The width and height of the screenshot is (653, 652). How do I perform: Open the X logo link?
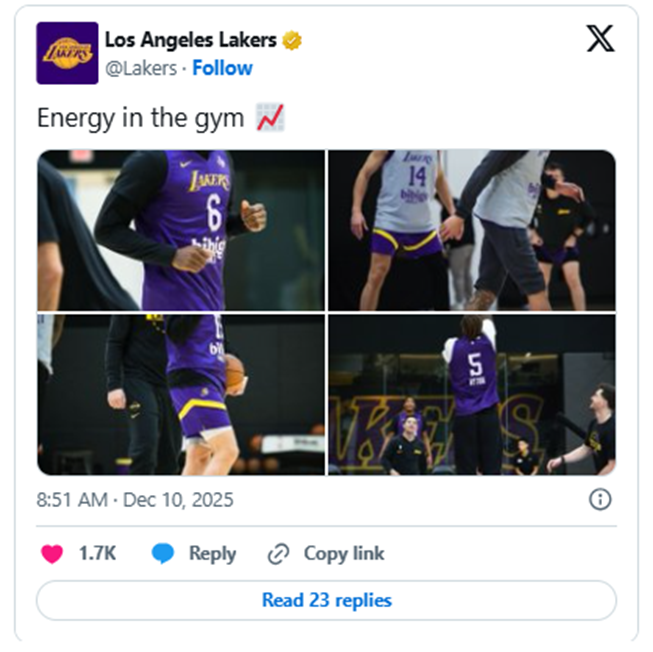[x=598, y=39]
